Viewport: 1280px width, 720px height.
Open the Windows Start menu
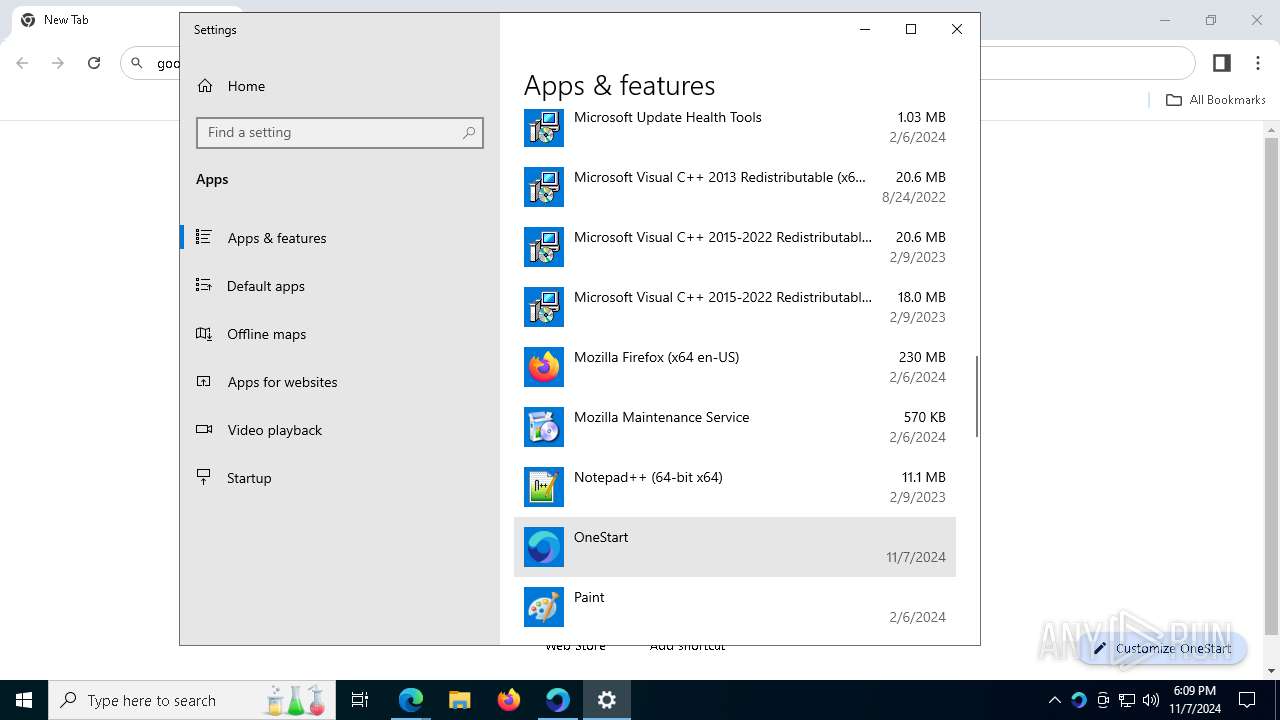[x=24, y=700]
